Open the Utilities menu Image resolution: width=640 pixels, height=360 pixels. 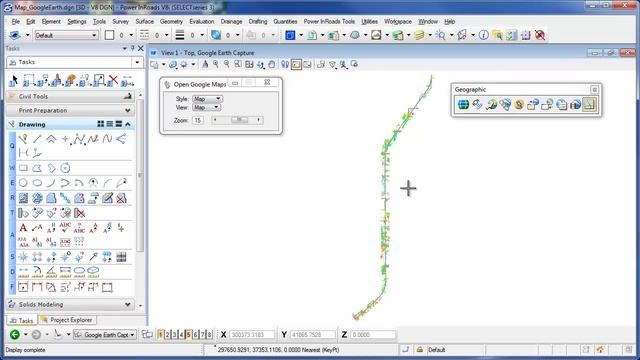[369, 22]
